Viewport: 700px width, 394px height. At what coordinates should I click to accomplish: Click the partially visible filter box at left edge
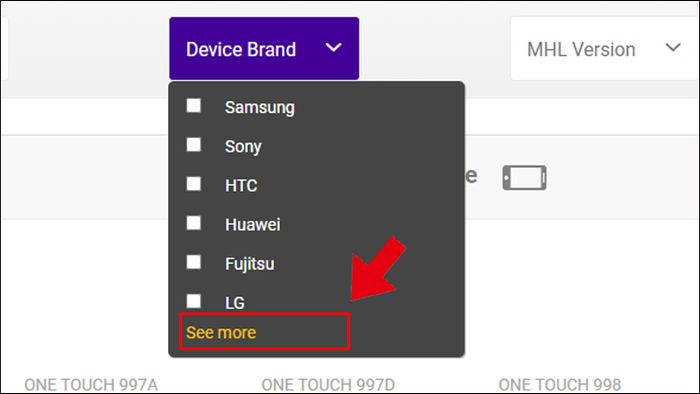tap(4, 49)
